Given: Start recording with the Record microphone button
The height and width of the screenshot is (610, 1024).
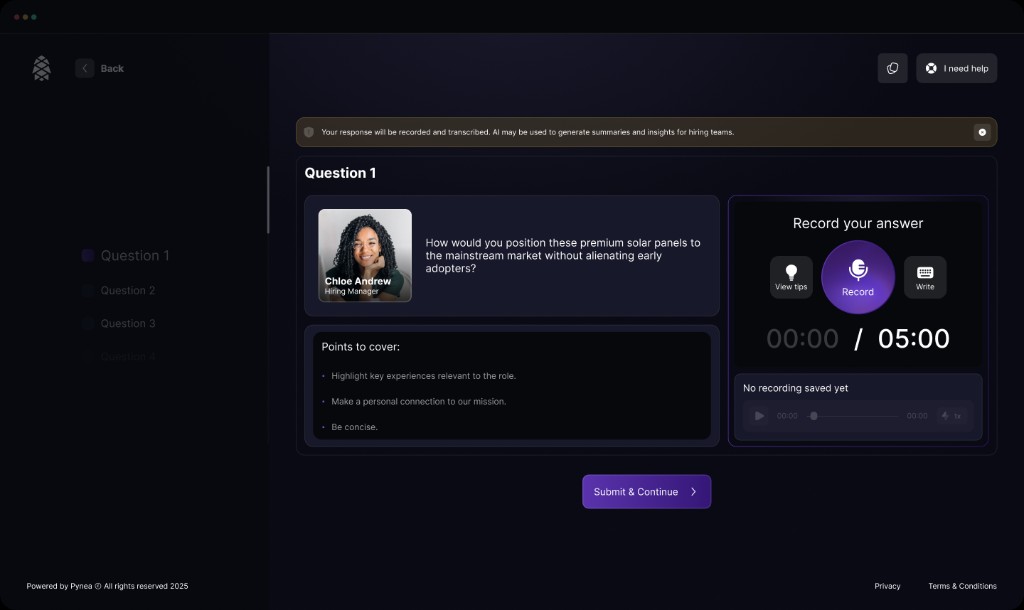Looking at the screenshot, I should (x=857, y=277).
